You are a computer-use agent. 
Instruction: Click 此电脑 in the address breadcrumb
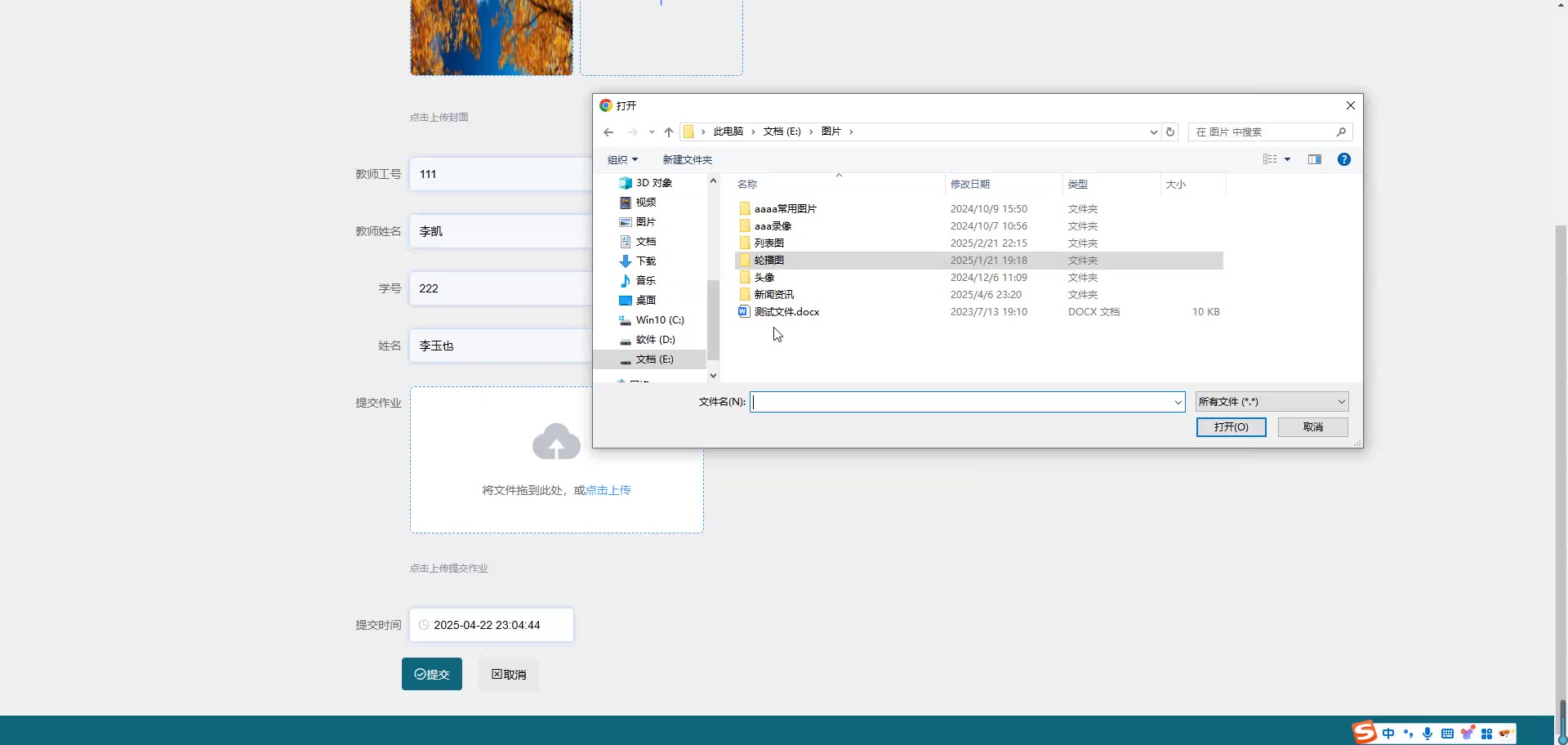pyautogui.click(x=728, y=132)
